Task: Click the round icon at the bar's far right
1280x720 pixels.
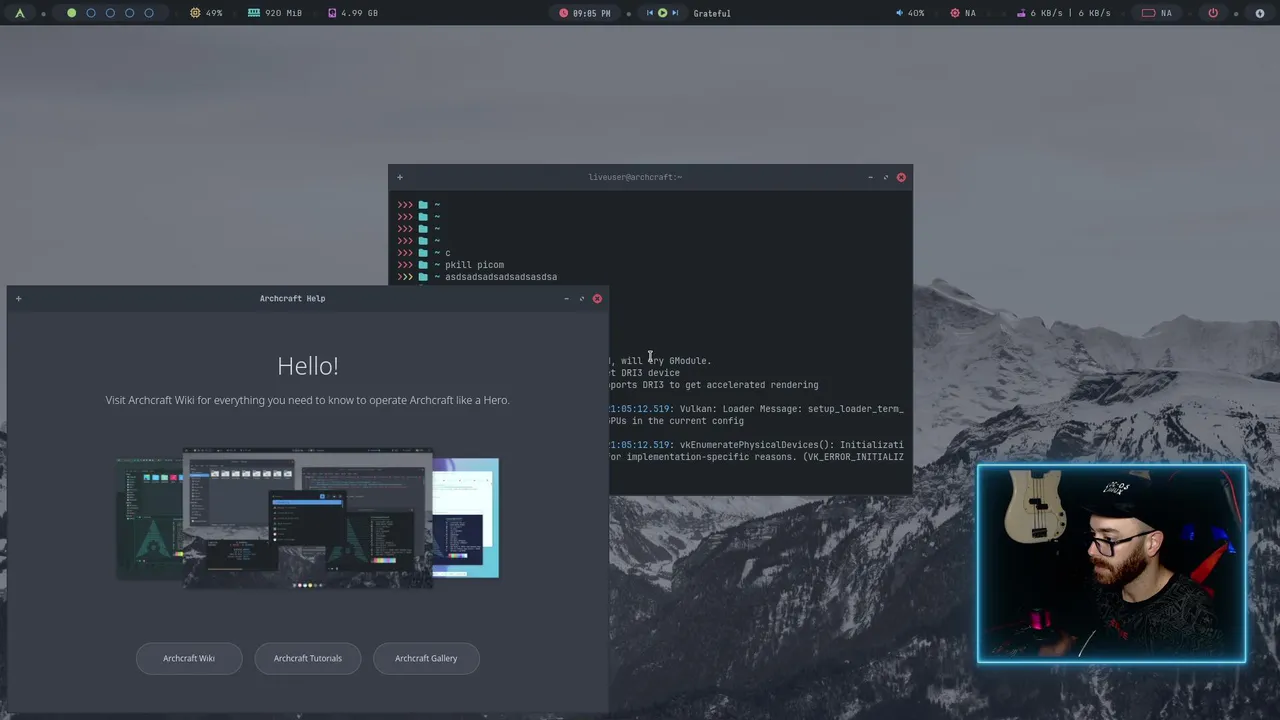Action: coord(1260,13)
